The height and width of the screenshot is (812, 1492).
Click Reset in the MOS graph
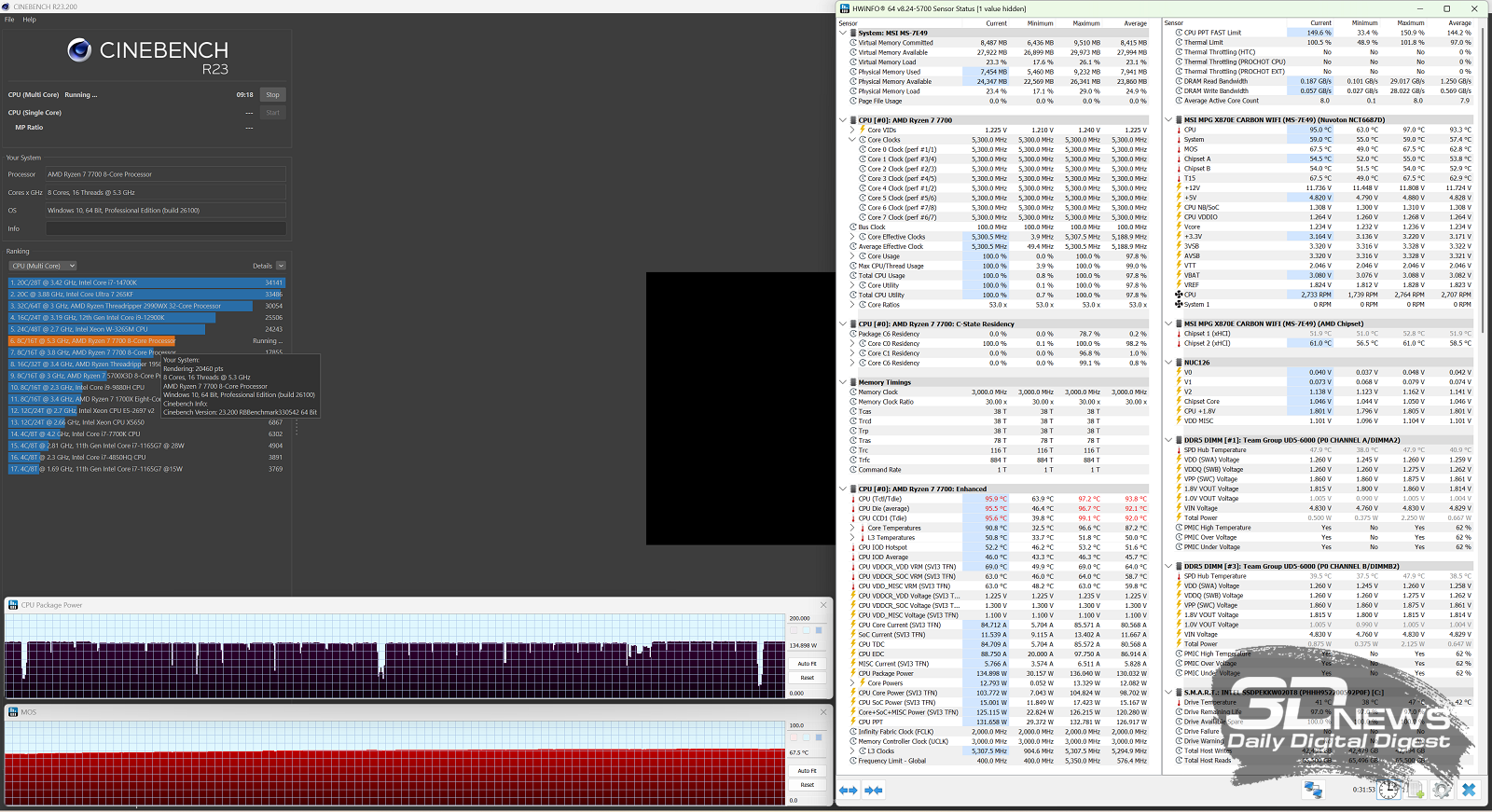[x=807, y=785]
